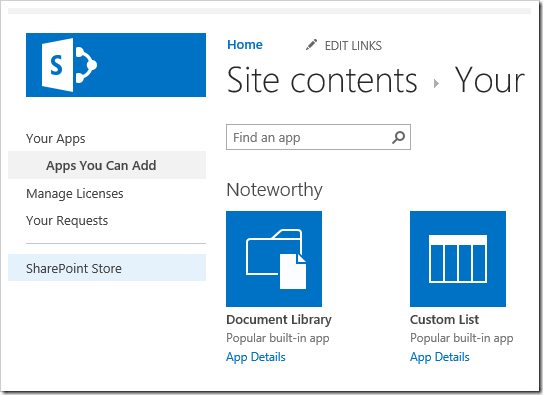This screenshot has width=543, height=395.
Task: Click the magnifying glass search icon
Action: coord(399,137)
